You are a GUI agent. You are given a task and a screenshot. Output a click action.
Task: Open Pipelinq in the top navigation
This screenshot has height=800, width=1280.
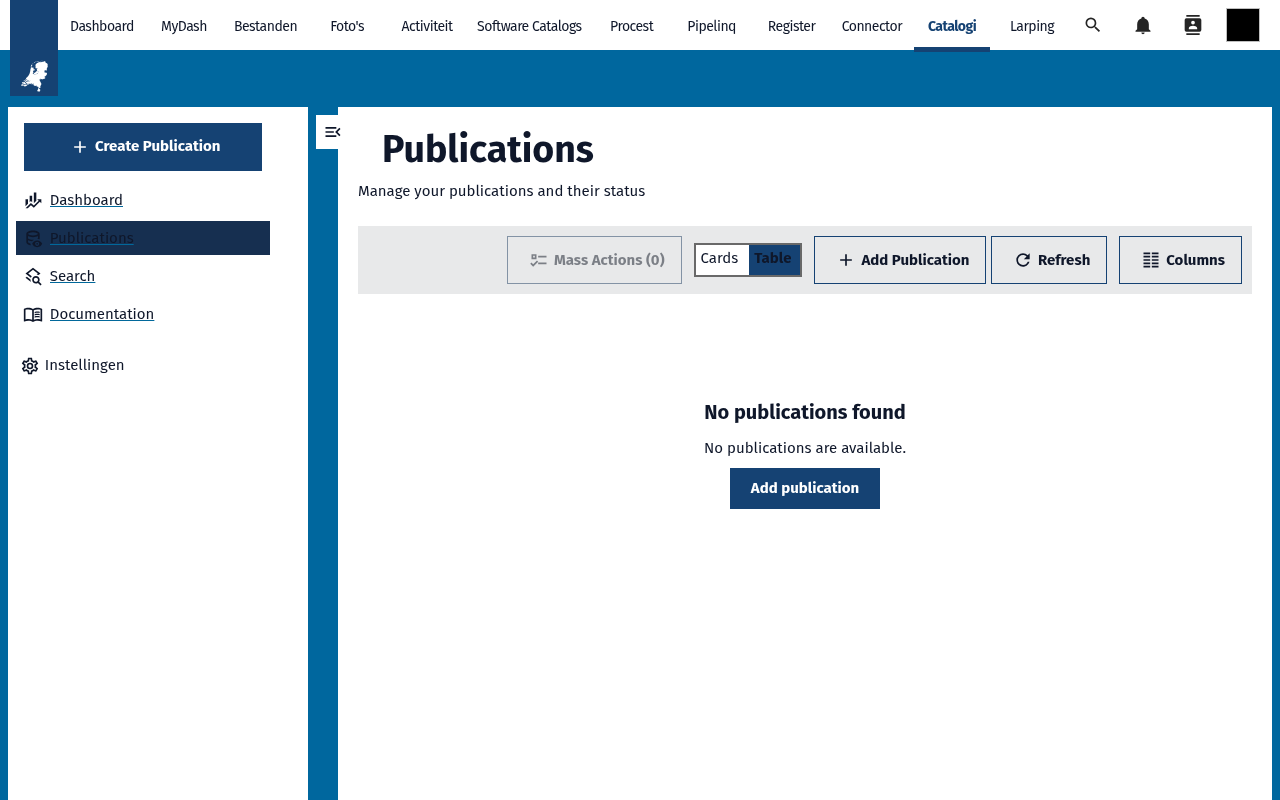[712, 26]
